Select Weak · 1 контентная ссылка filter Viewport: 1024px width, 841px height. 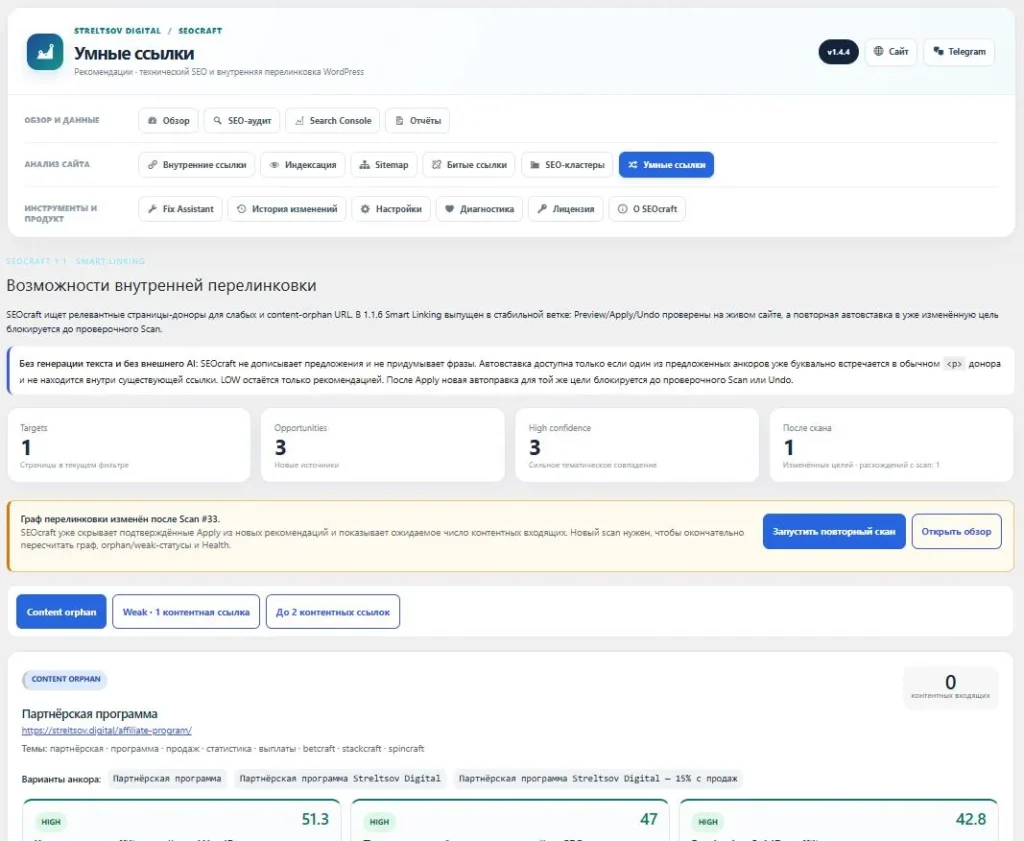click(x=186, y=612)
